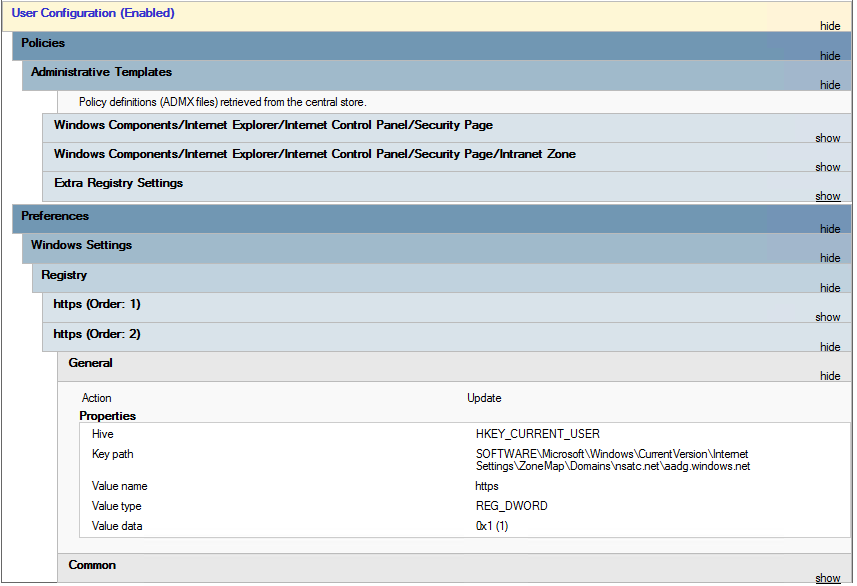Viewport: 857px width, 586px height.
Task: Click the User Configuration (Enabled) heading
Action: click(93, 13)
